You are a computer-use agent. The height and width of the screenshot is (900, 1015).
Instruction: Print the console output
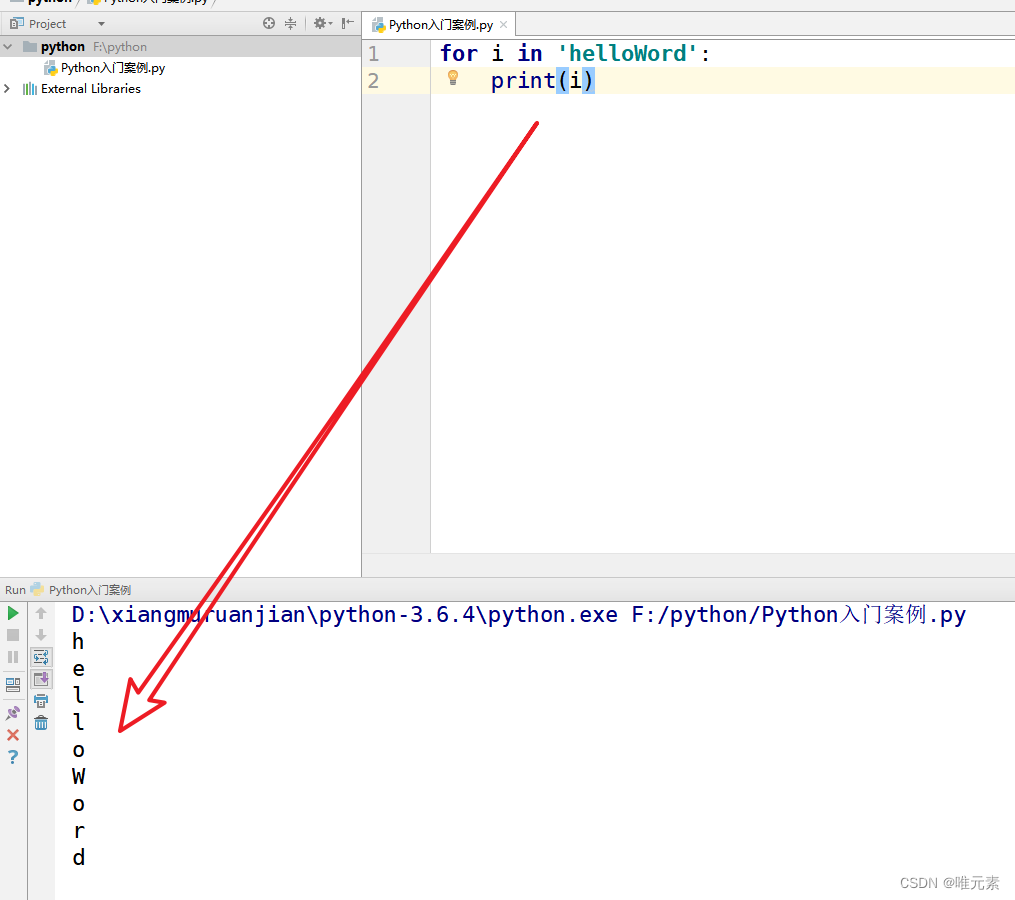click(41, 701)
